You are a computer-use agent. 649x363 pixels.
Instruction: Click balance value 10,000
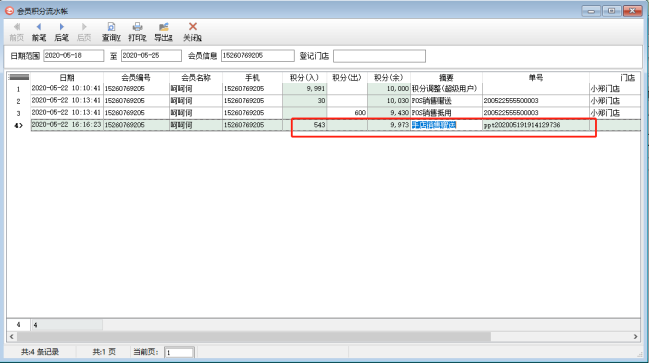click(x=398, y=89)
